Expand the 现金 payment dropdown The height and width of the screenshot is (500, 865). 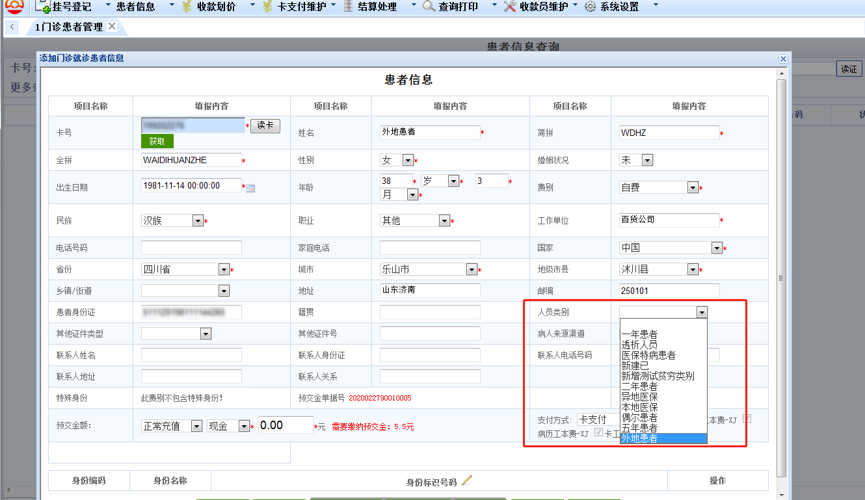[x=244, y=426]
